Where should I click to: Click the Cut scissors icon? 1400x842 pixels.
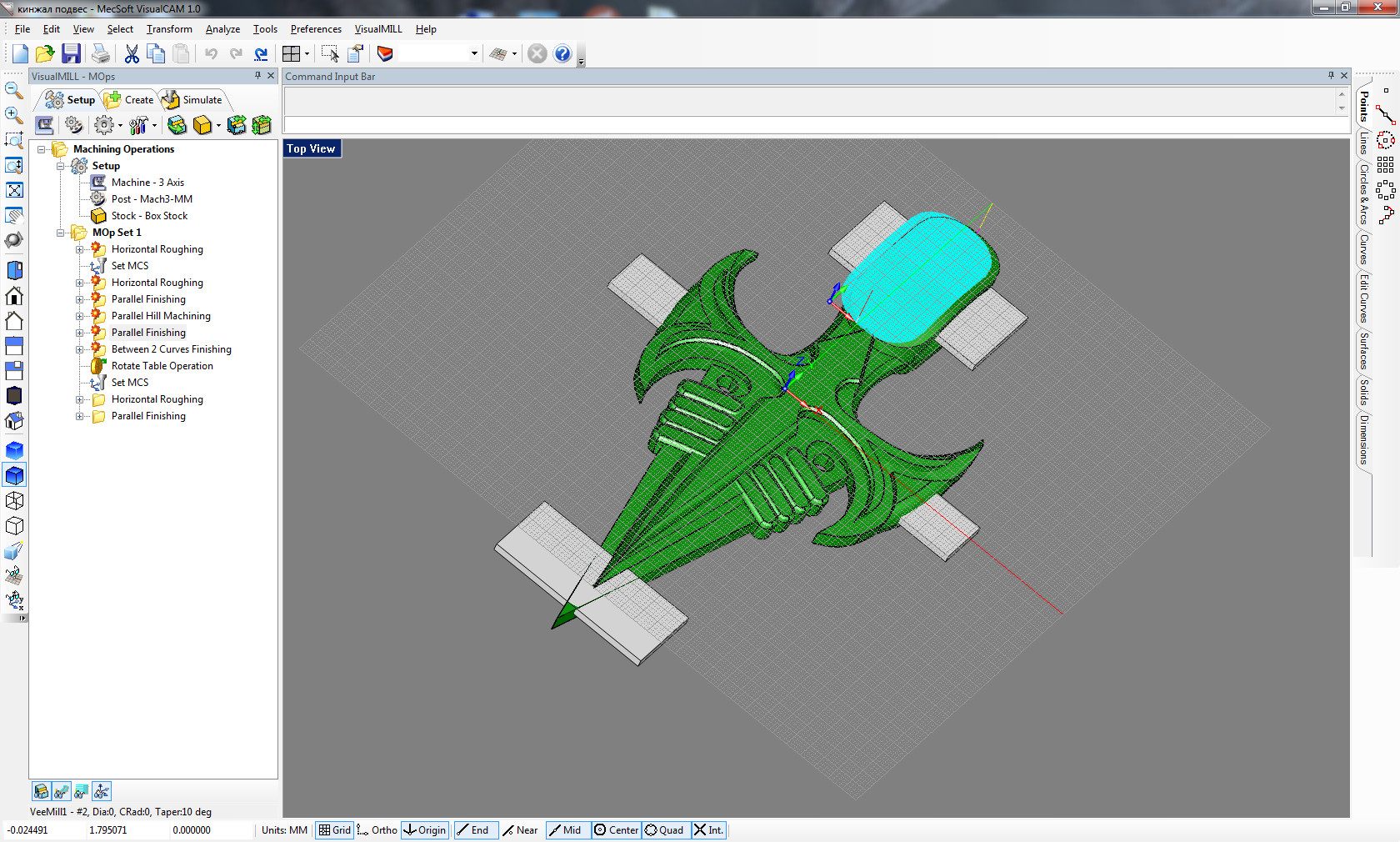(x=132, y=54)
